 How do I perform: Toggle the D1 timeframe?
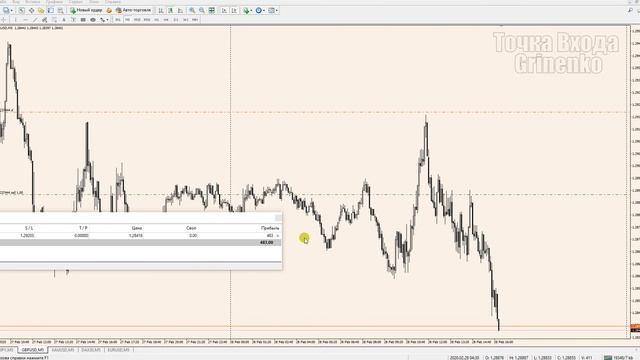[175, 20]
